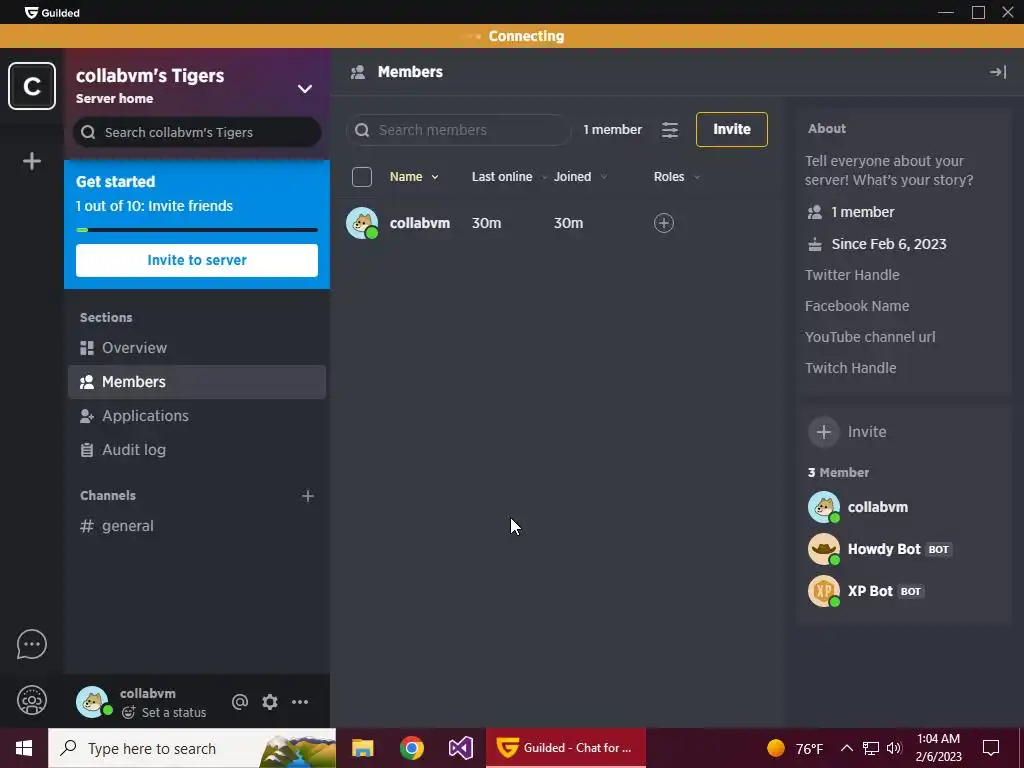Click the 76°F weather widget
The height and width of the screenshot is (768, 1024).
point(795,748)
